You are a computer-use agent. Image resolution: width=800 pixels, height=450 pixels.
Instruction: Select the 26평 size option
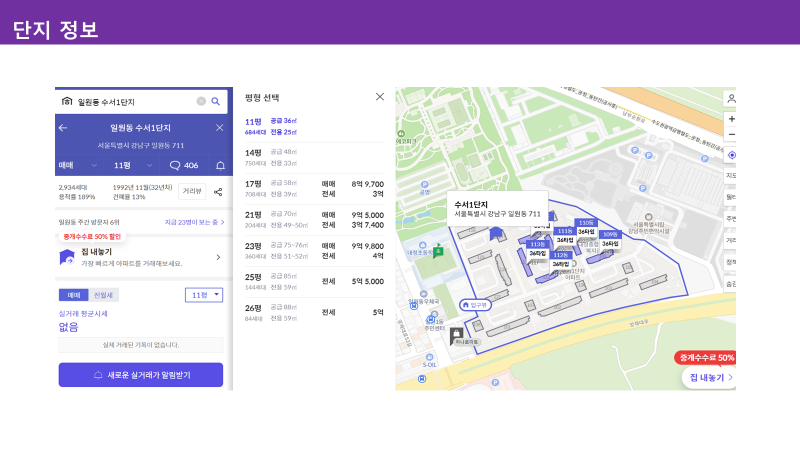click(x=314, y=313)
